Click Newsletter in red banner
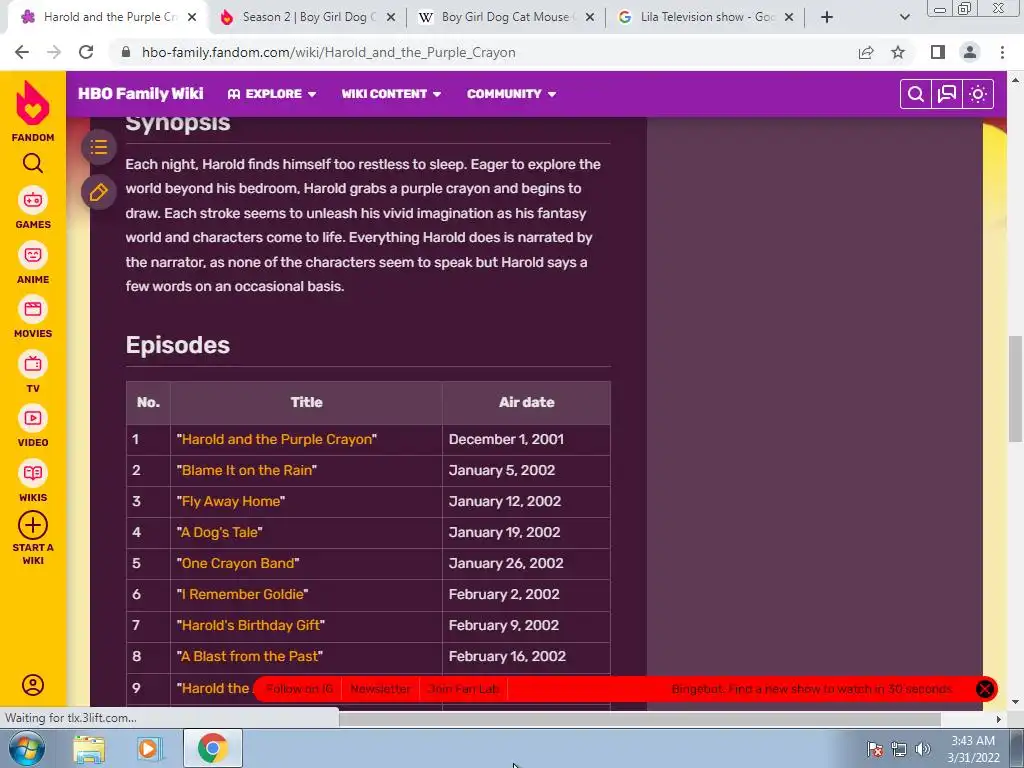 [x=381, y=689]
